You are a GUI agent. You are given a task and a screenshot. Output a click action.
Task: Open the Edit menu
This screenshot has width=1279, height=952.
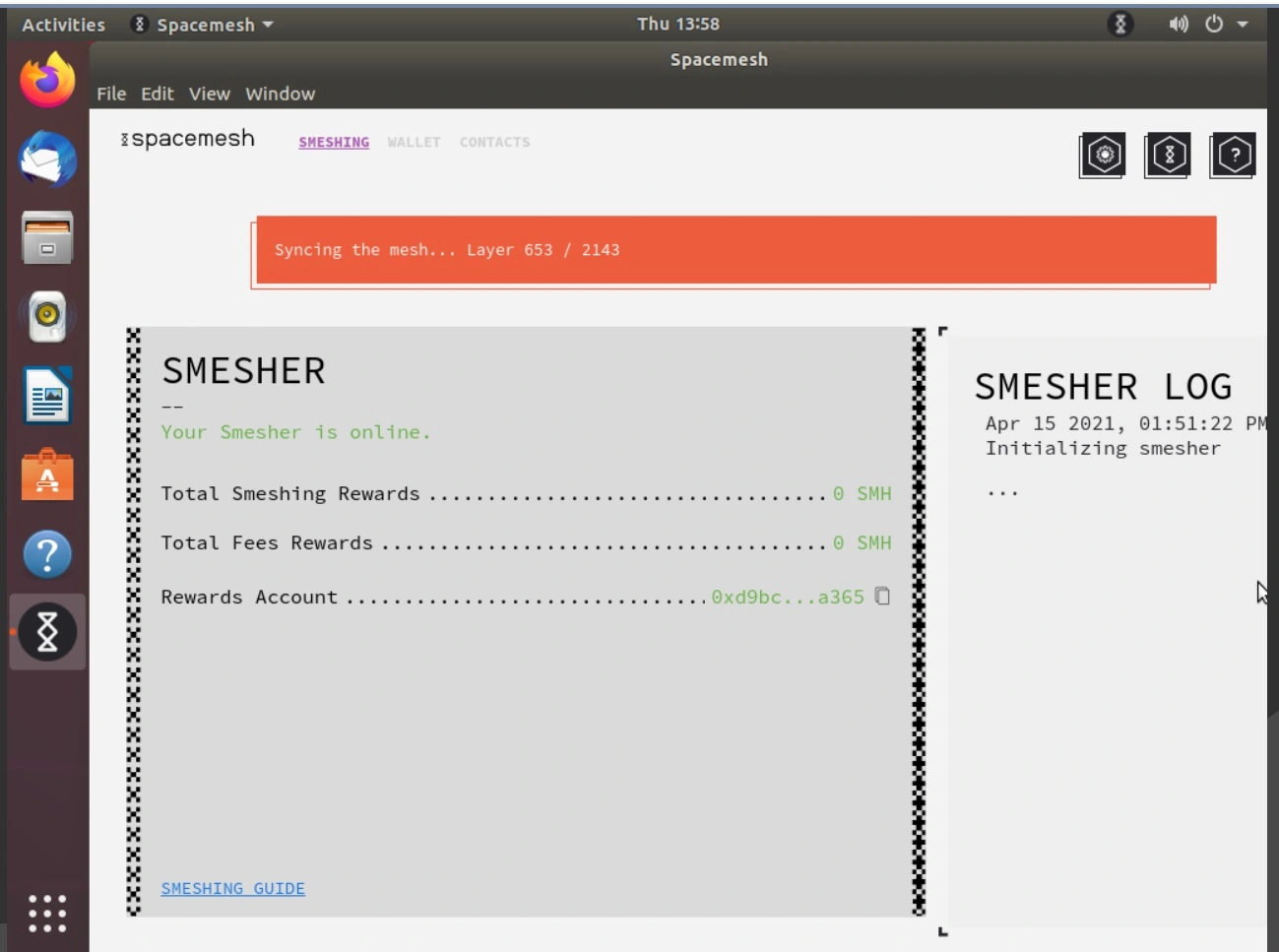(158, 94)
